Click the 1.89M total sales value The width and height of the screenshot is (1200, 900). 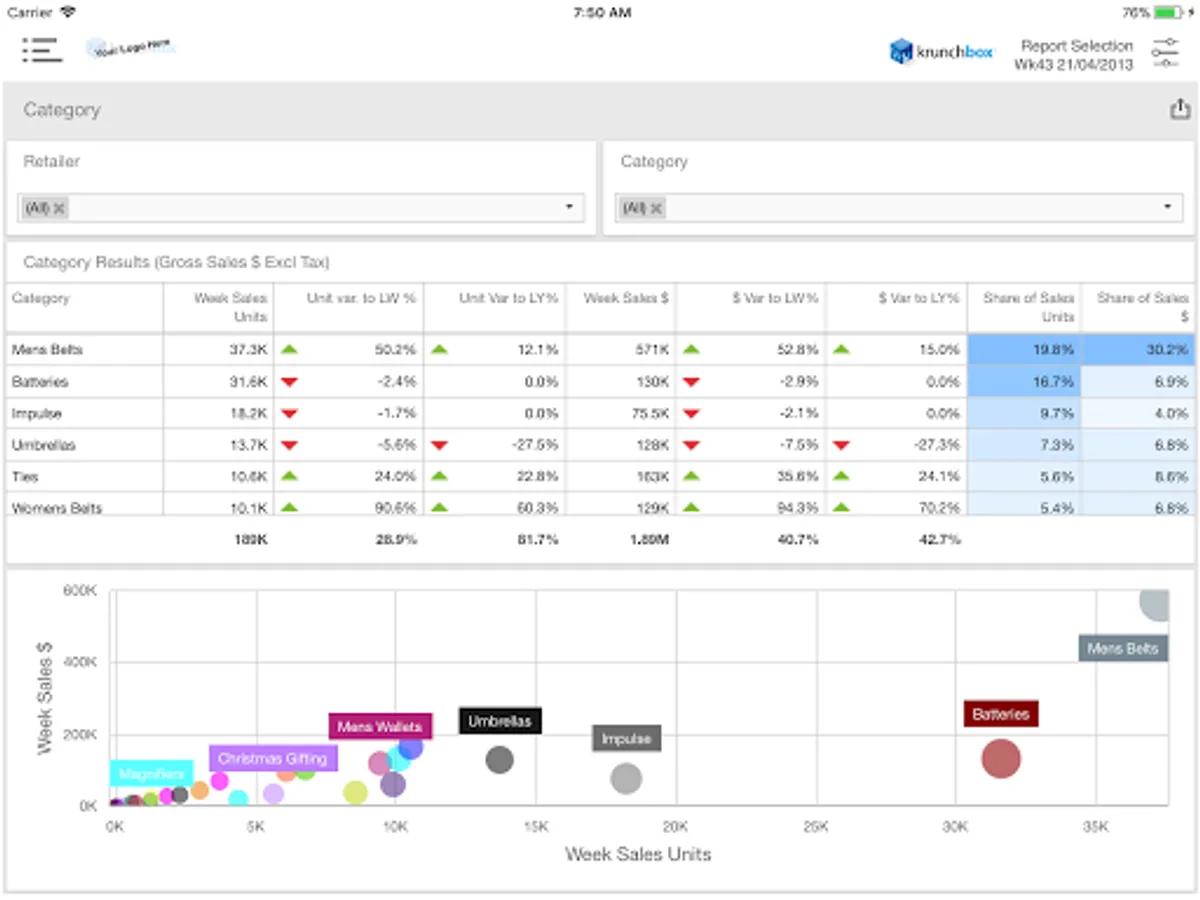coord(650,539)
